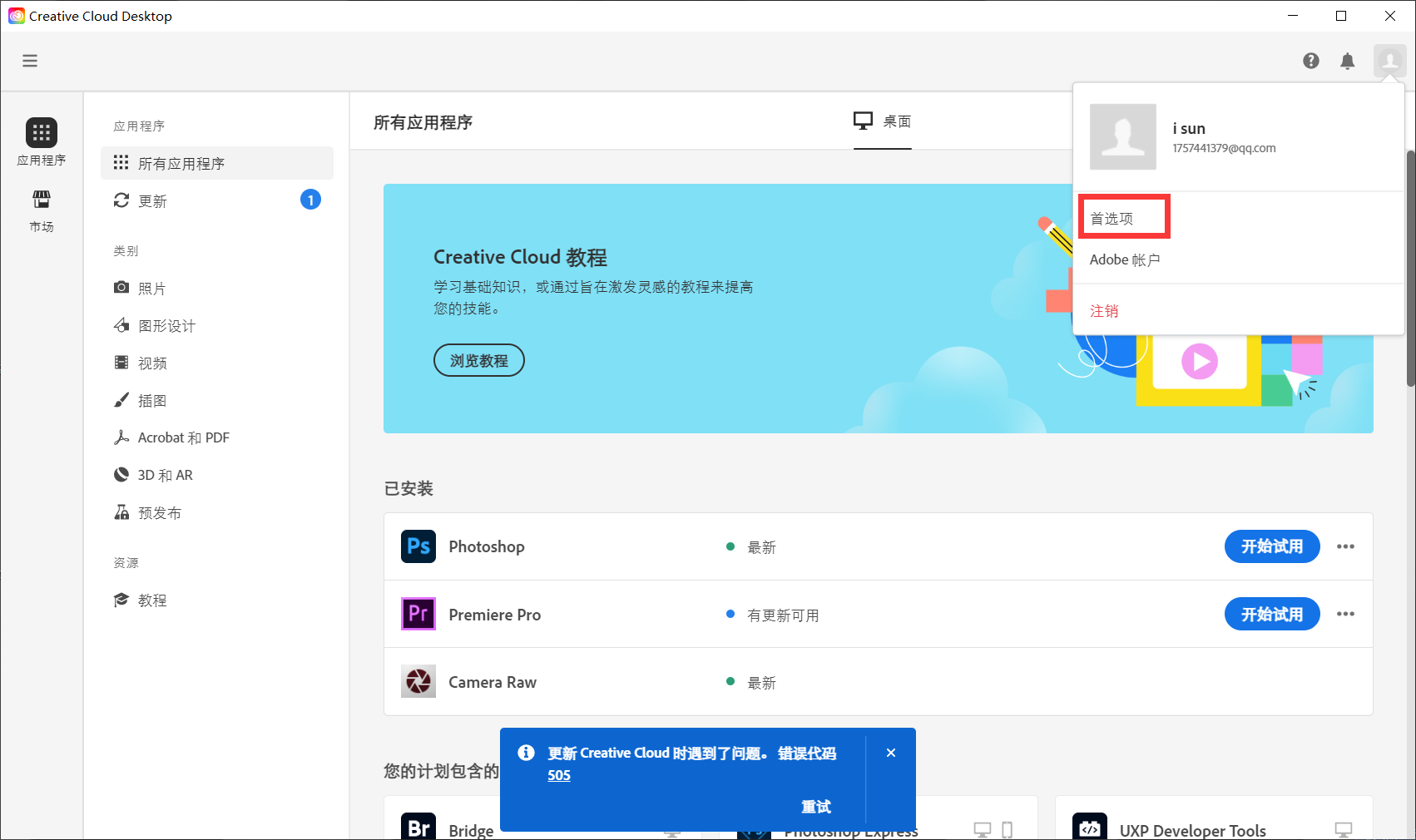Click 开始试用 next to Photoshop
Image resolution: width=1416 pixels, height=840 pixels.
click(1271, 546)
